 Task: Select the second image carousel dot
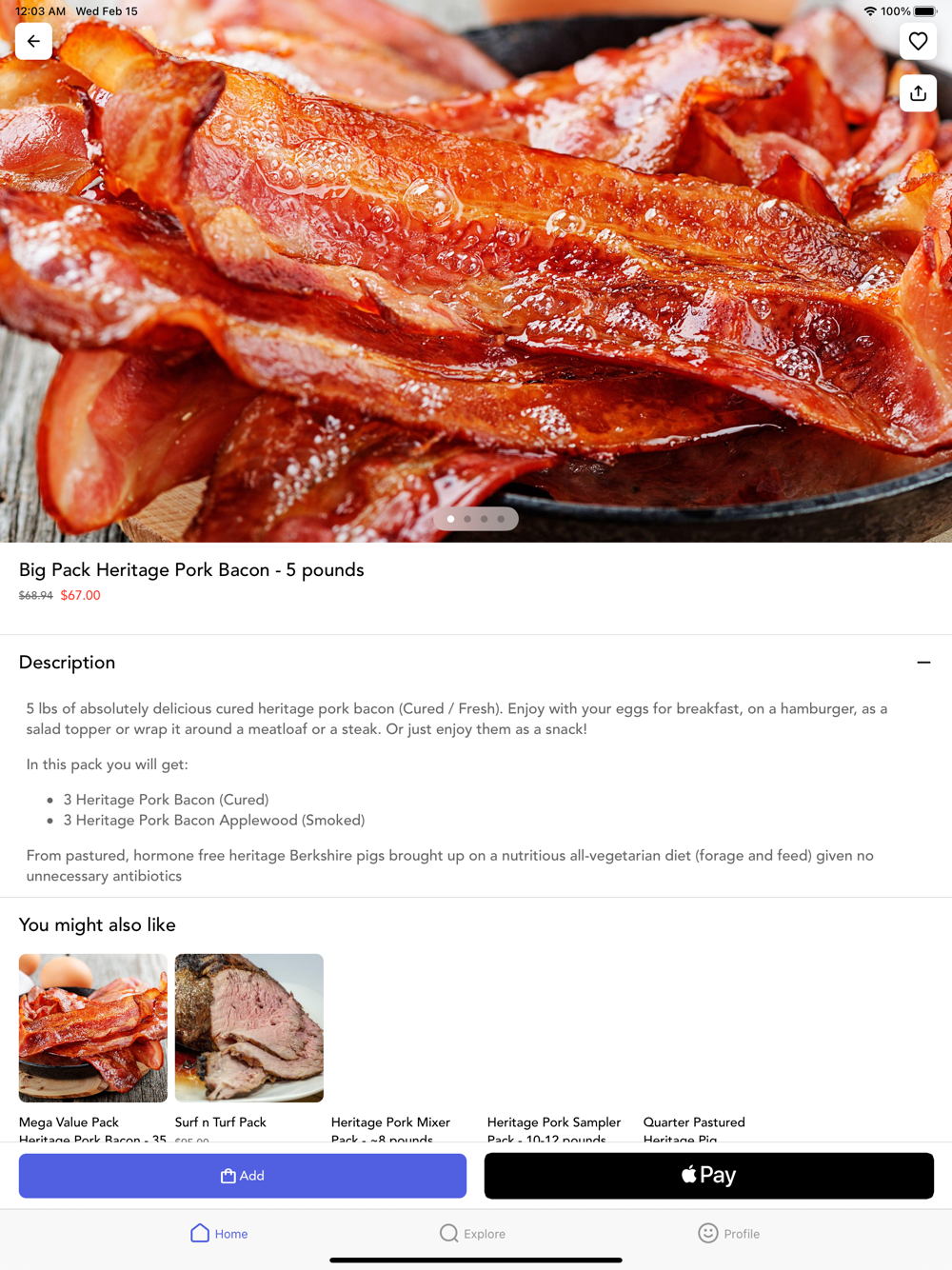coord(467,519)
